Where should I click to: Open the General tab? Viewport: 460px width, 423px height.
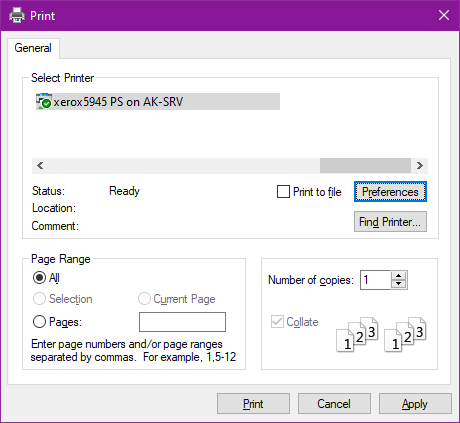(33, 48)
